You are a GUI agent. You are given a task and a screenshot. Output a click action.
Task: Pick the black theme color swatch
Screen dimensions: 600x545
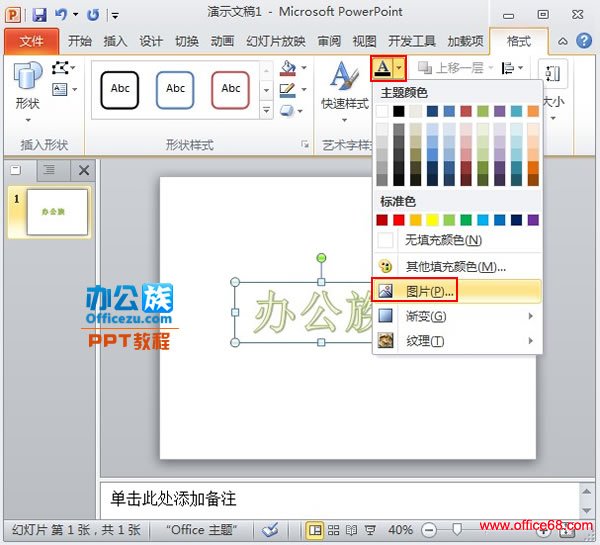click(x=399, y=111)
